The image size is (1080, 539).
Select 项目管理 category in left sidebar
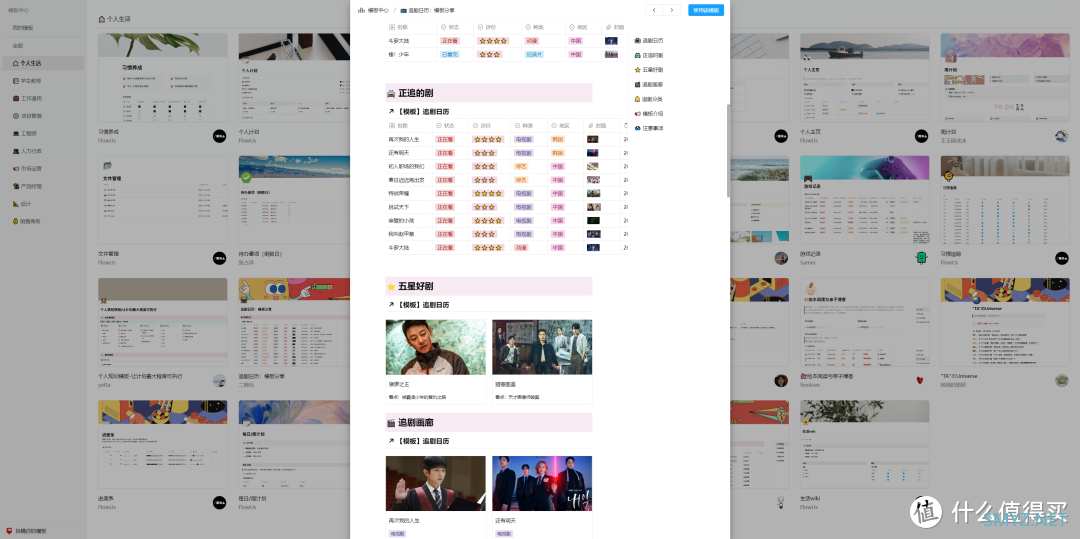click(42, 116)
